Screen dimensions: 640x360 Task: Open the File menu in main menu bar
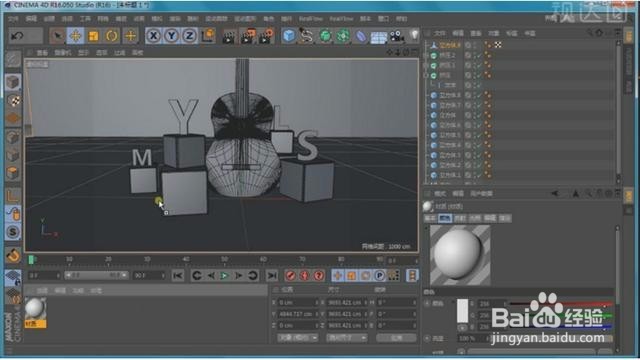[13, 19]
